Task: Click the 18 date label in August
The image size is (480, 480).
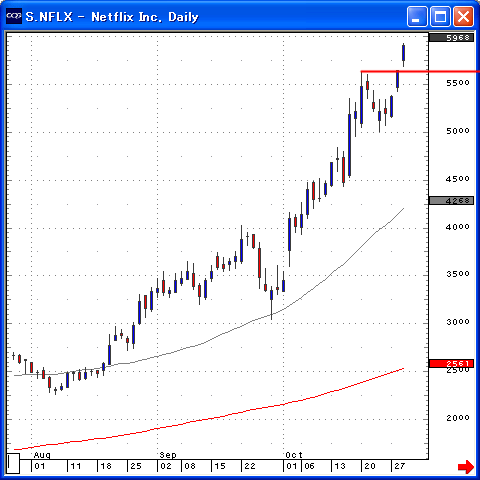Action: [106, 466]
